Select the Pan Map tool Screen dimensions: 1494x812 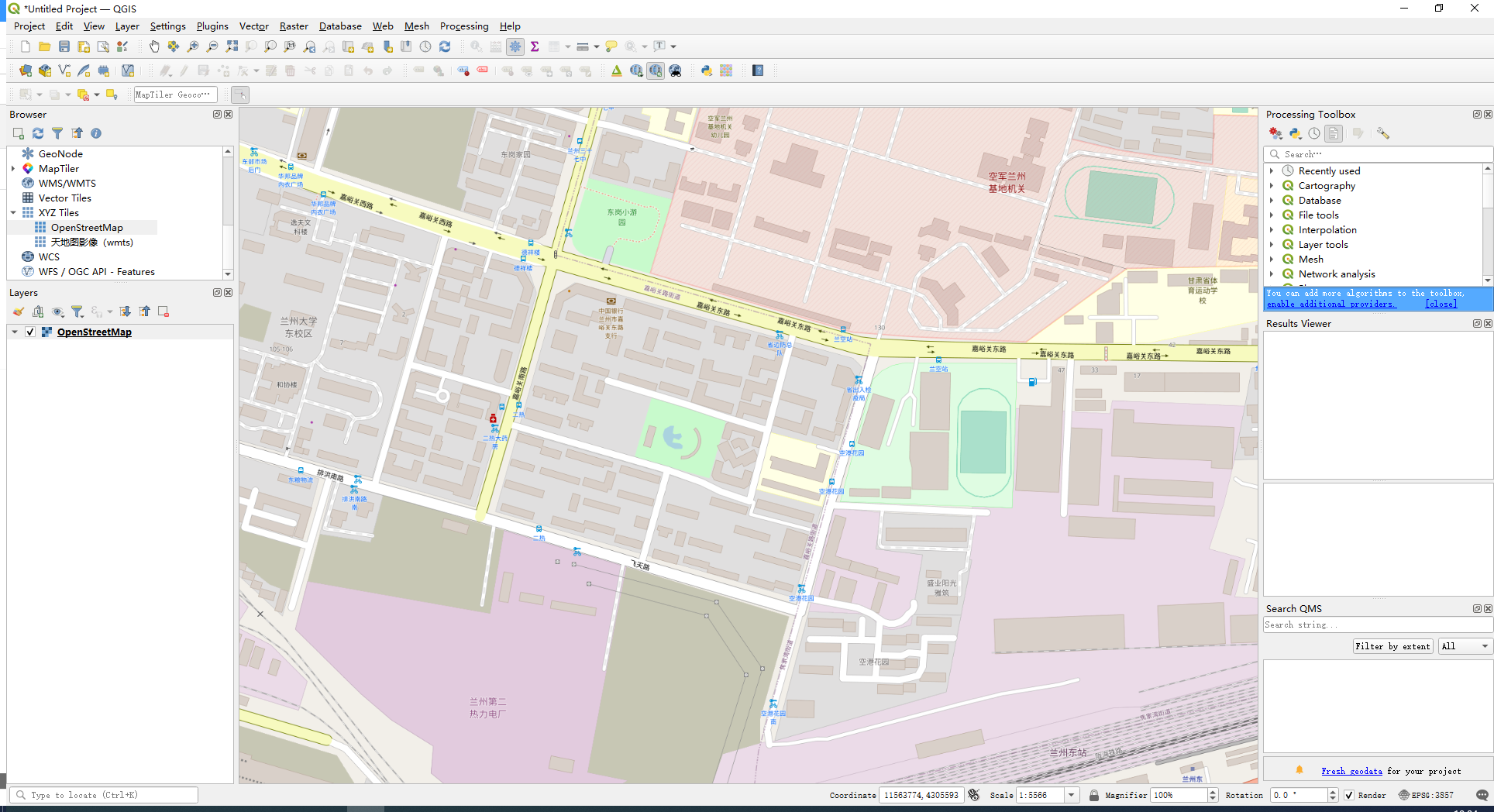[154, 46]
